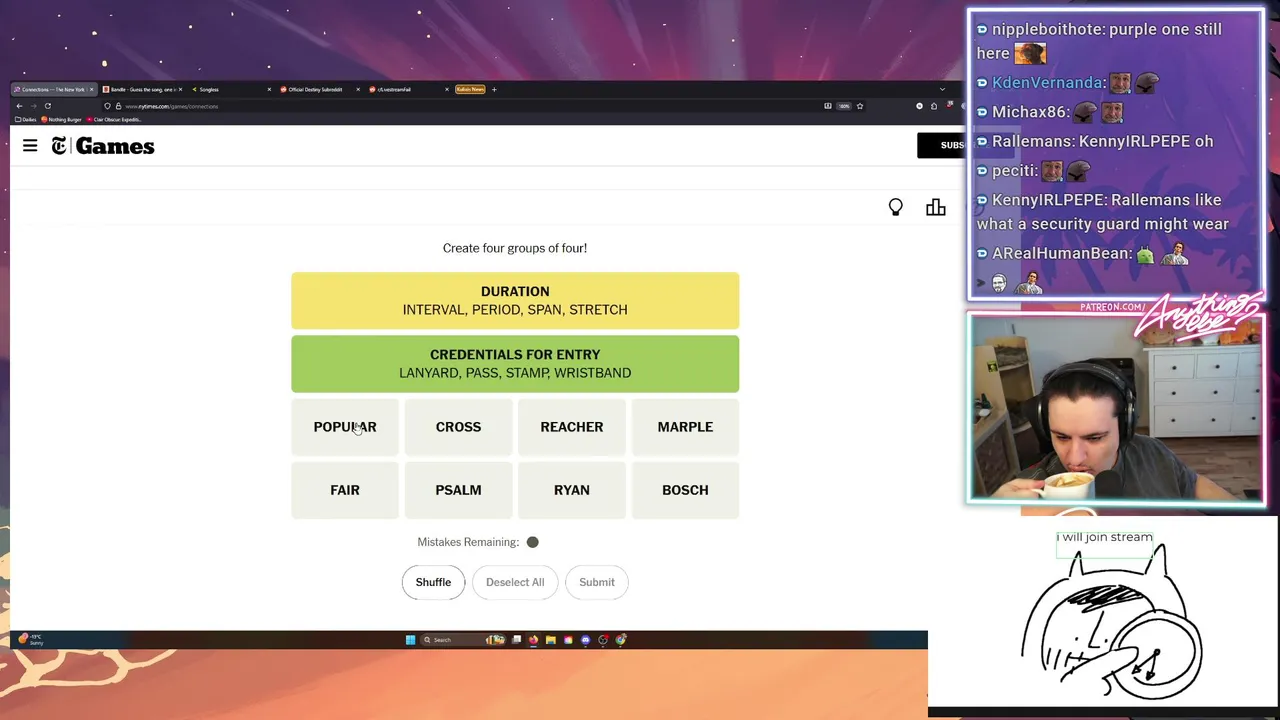Viewport: 1280px width, 720px height.
Task: Click the NYT Games logo
Action: point(103,146)
